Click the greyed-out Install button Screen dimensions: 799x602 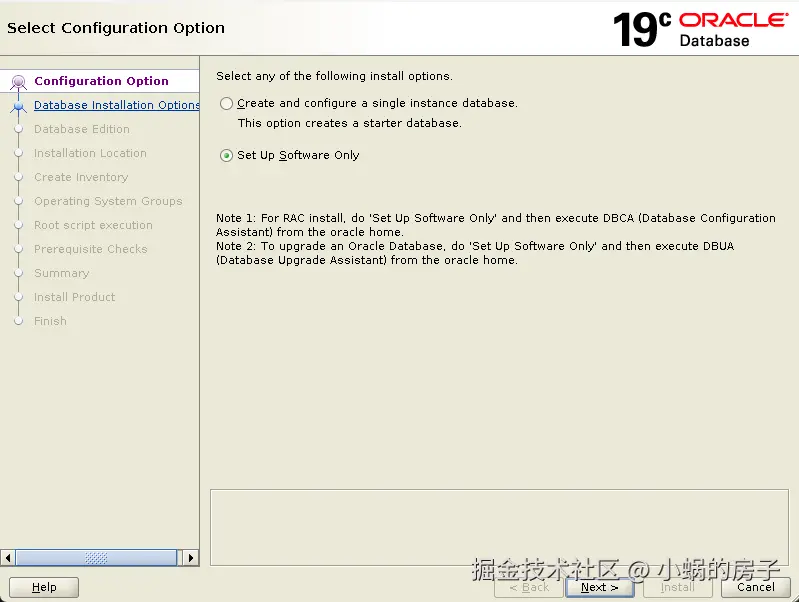(x=677, y=587)
